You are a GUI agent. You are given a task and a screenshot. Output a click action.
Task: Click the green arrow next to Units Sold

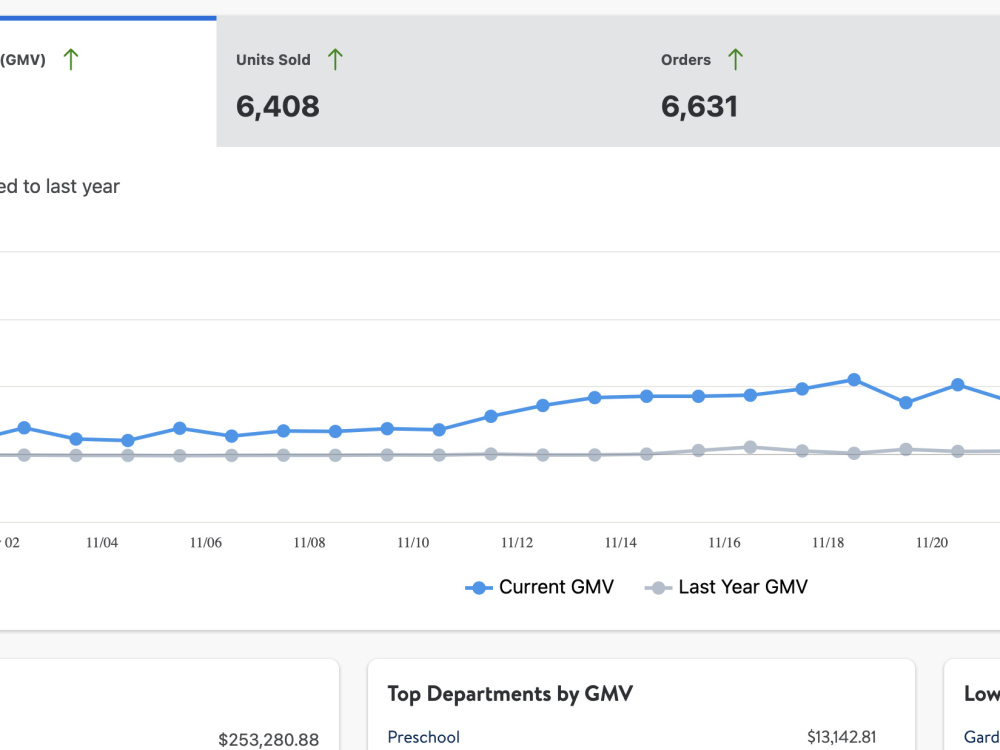pos(335,59)
